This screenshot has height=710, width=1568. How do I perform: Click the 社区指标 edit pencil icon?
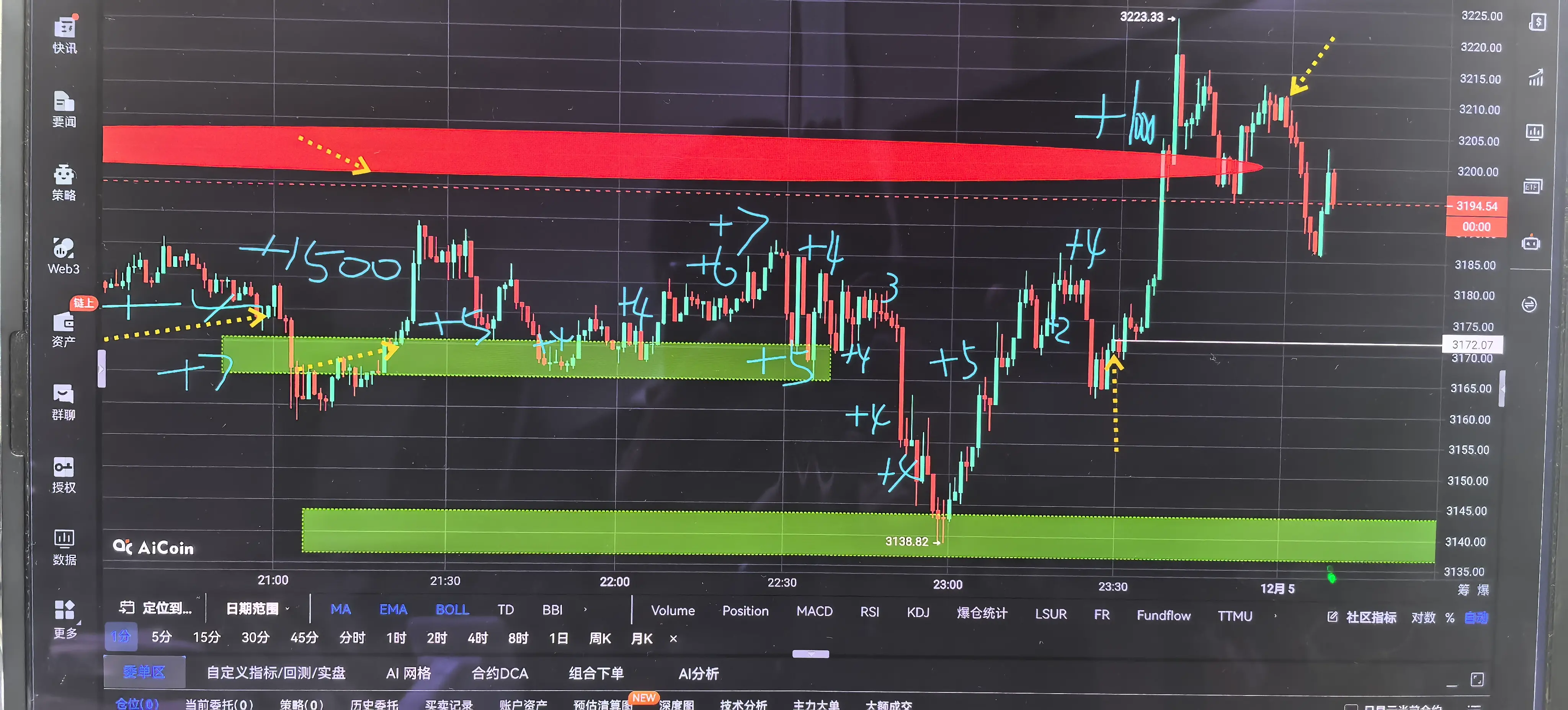coord(1333,617)
